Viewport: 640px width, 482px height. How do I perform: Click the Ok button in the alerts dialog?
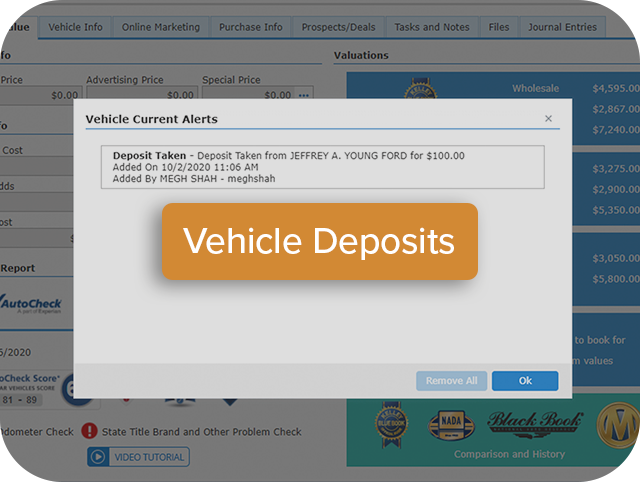(x=525, y=381)
